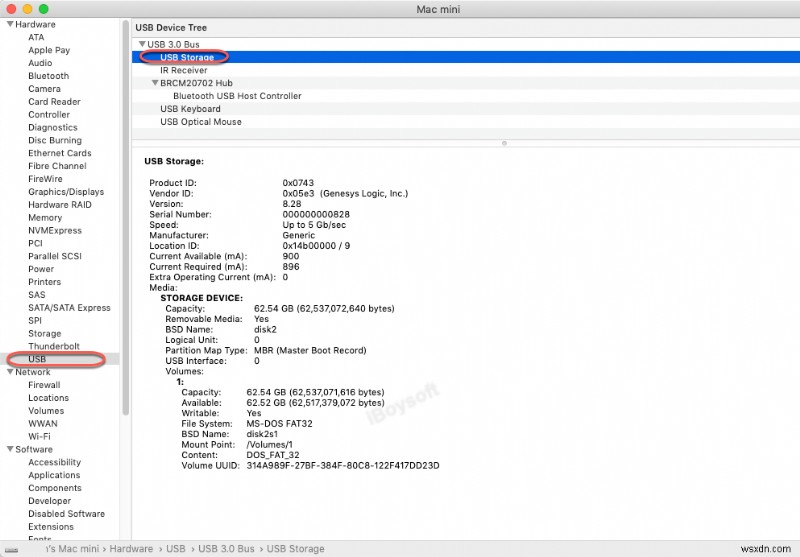This screenshot has height=557, width=800.
Task: Open Volumes under Network
Action: click(x=46, y=411)
